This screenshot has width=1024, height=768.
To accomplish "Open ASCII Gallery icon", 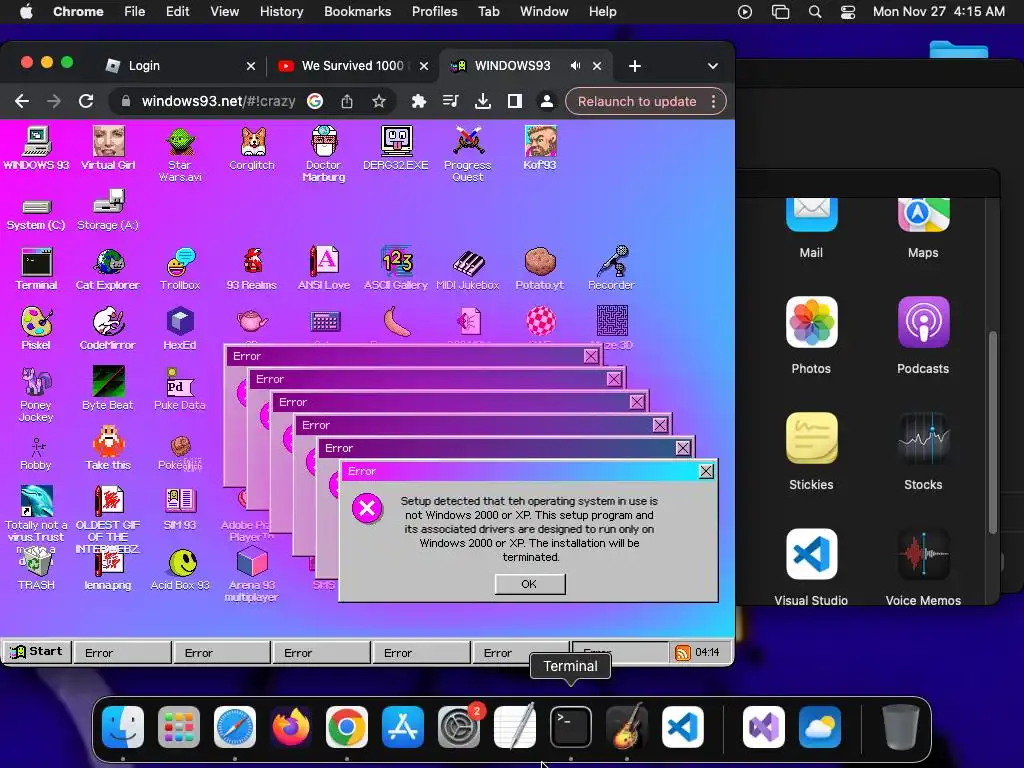I will (396, 268).
